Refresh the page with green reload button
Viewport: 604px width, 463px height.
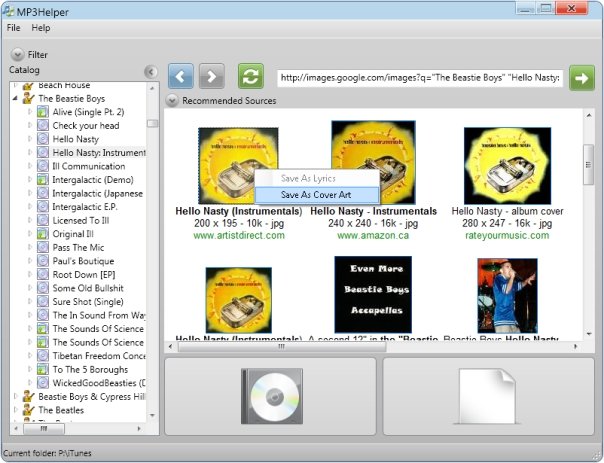point(251,76)
